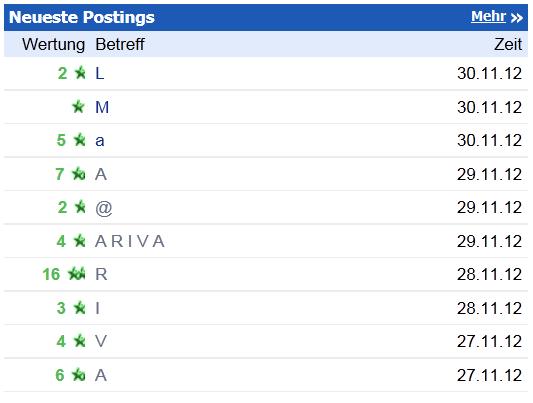The height and width of the screenshot is (403, 533).
Task: Click the double star icon rated 16
Action: tap(76, 274)
